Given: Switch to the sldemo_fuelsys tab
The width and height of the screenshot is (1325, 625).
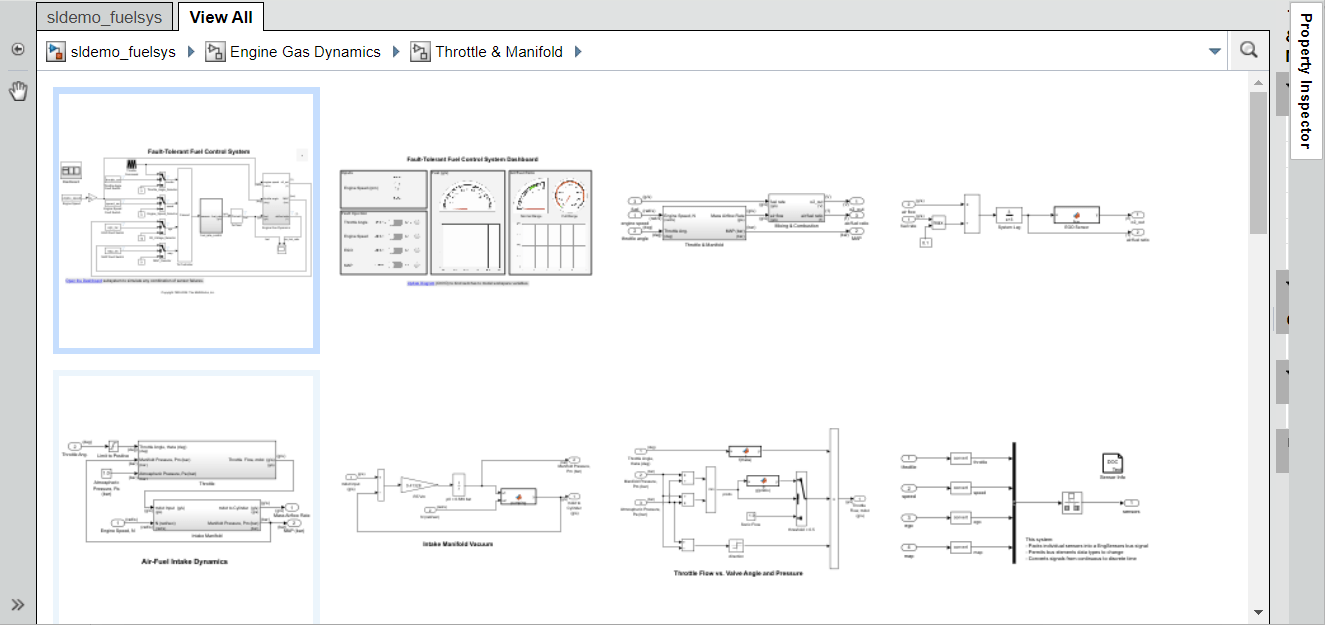Looking at the screenshot, I should pyautogui.click(x=103, y=16).
